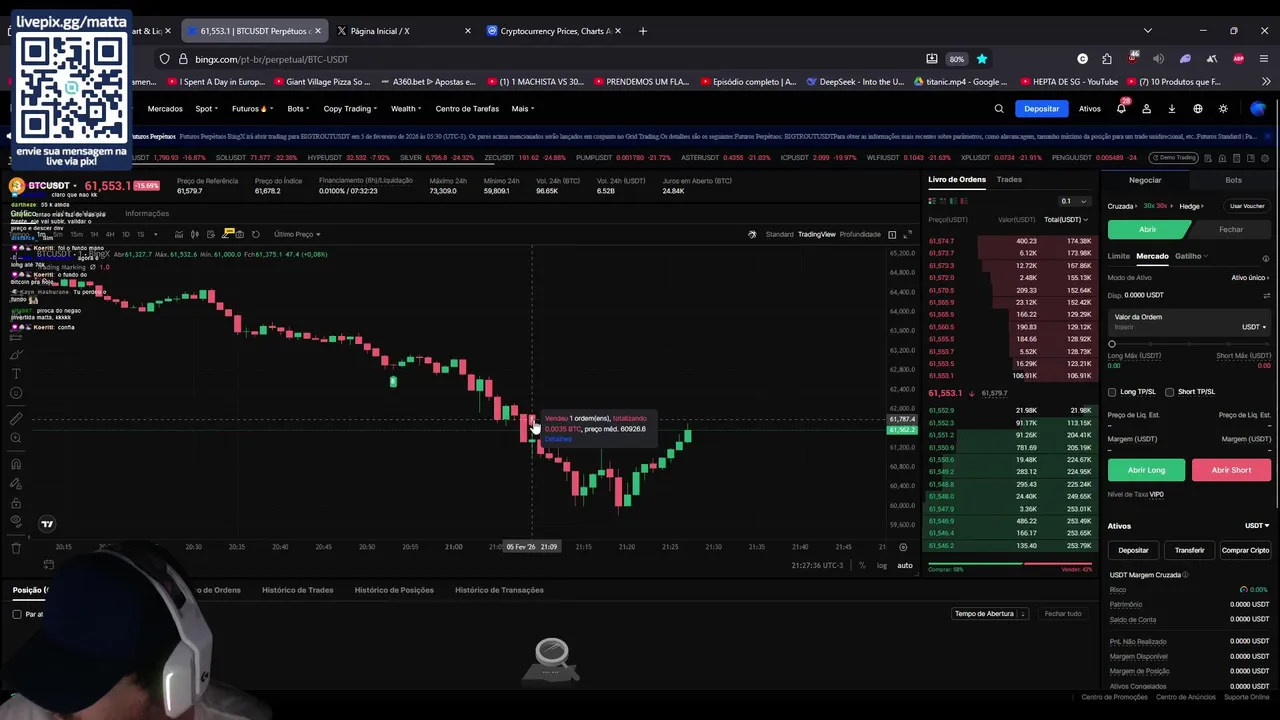This screenshot has width=1280, height=720.
Task: Click the order amount slider handle
Action: (x=1112, y=344)
